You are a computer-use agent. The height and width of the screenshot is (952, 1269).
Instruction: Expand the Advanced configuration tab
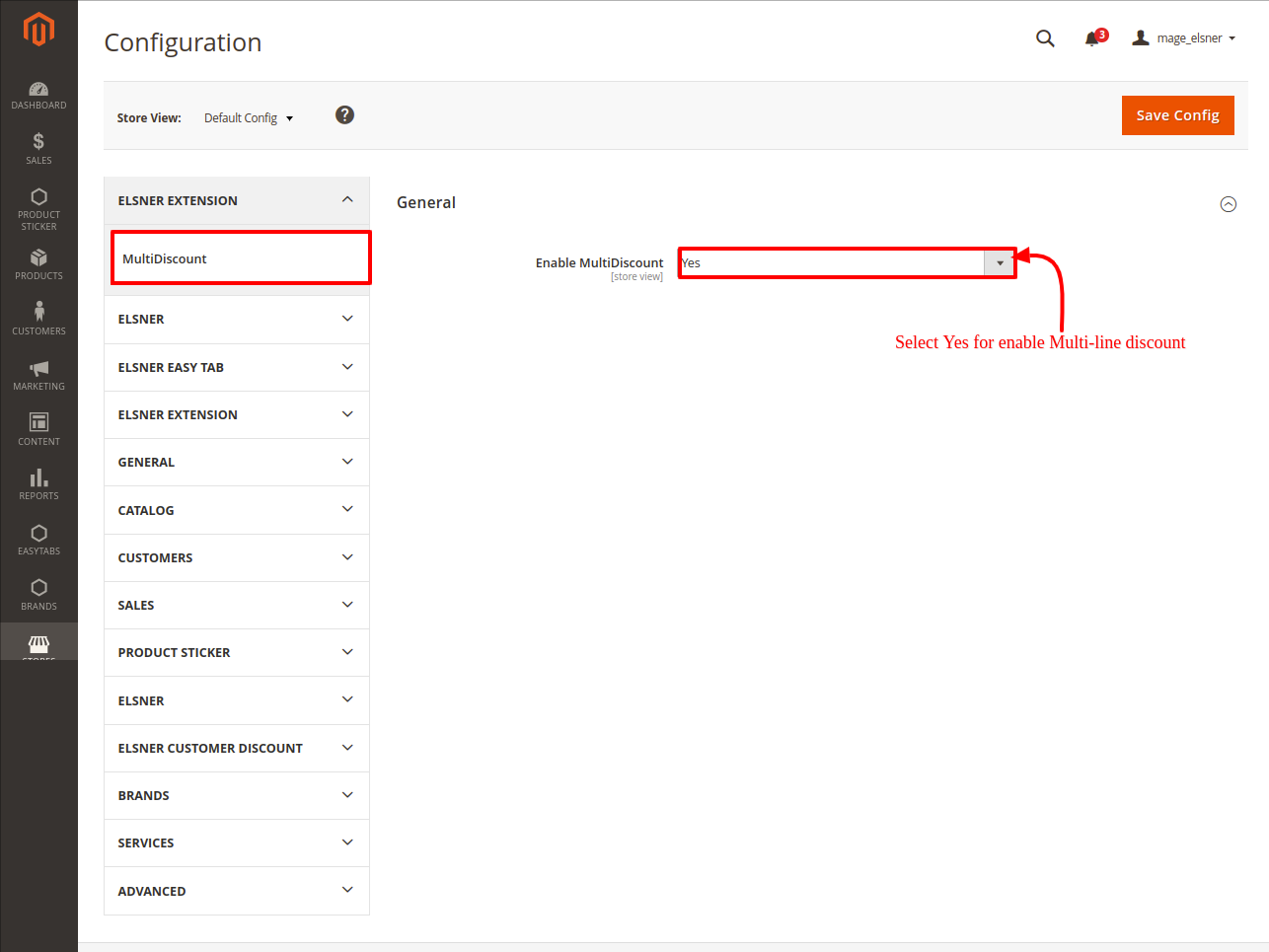coord(236,891)
